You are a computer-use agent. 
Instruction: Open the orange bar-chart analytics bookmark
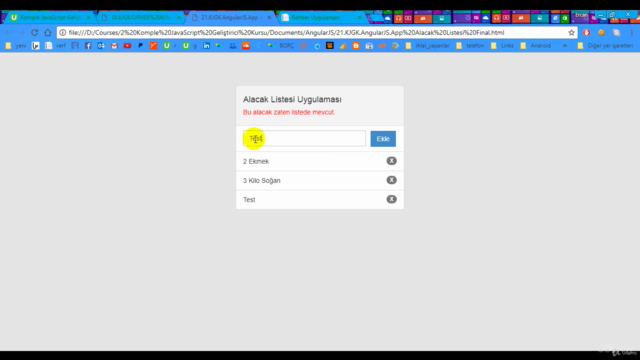(x=343, y=46)
